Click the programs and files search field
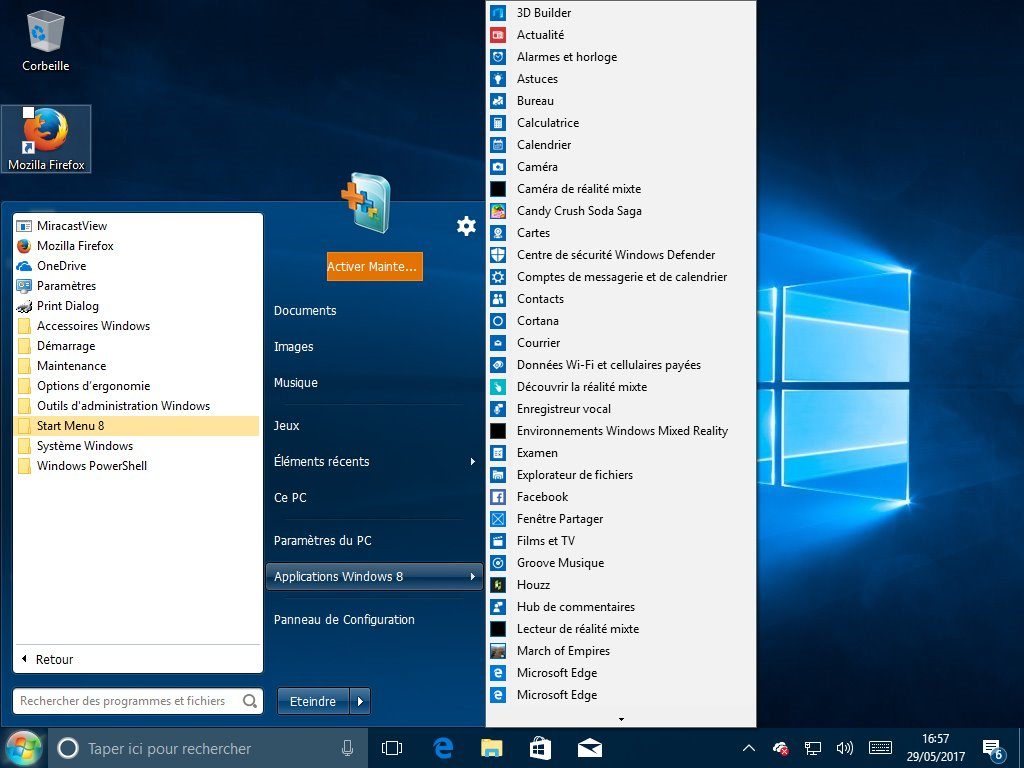Image resolution: width=1024 pixels, height=768 pixels. click(138, 701)
